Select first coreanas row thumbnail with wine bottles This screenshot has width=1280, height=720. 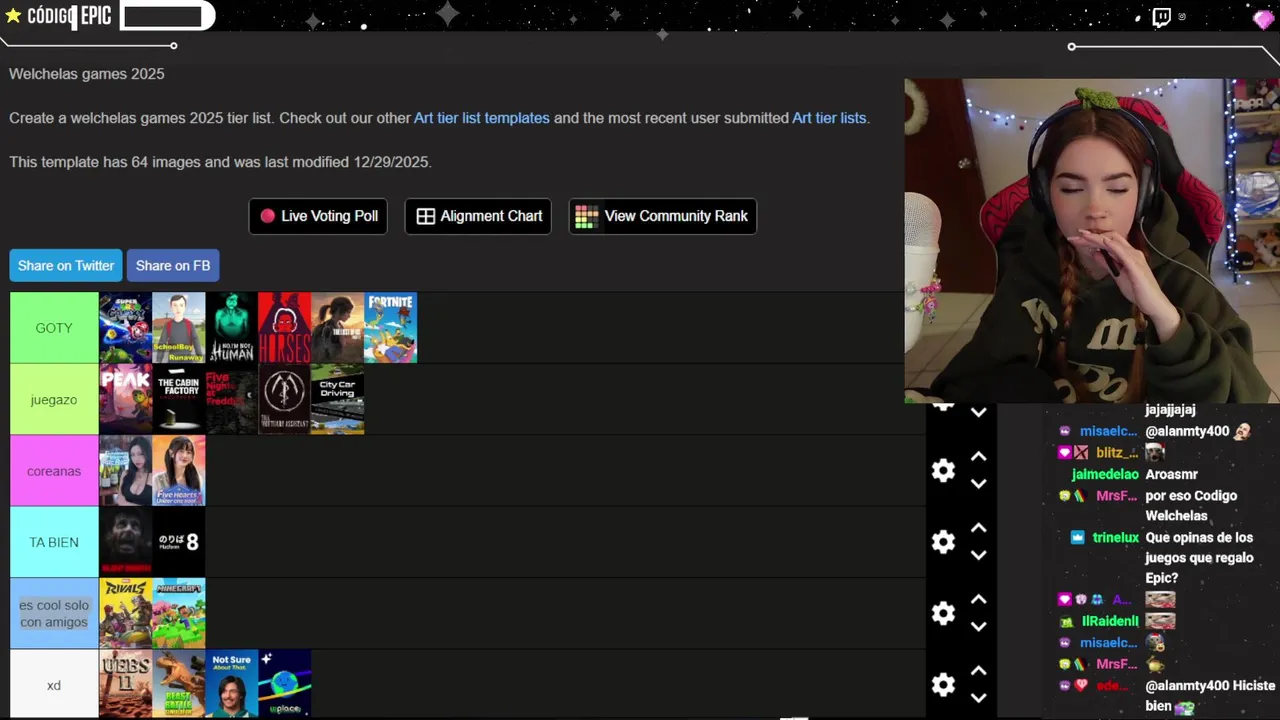(x=125, y=471)
